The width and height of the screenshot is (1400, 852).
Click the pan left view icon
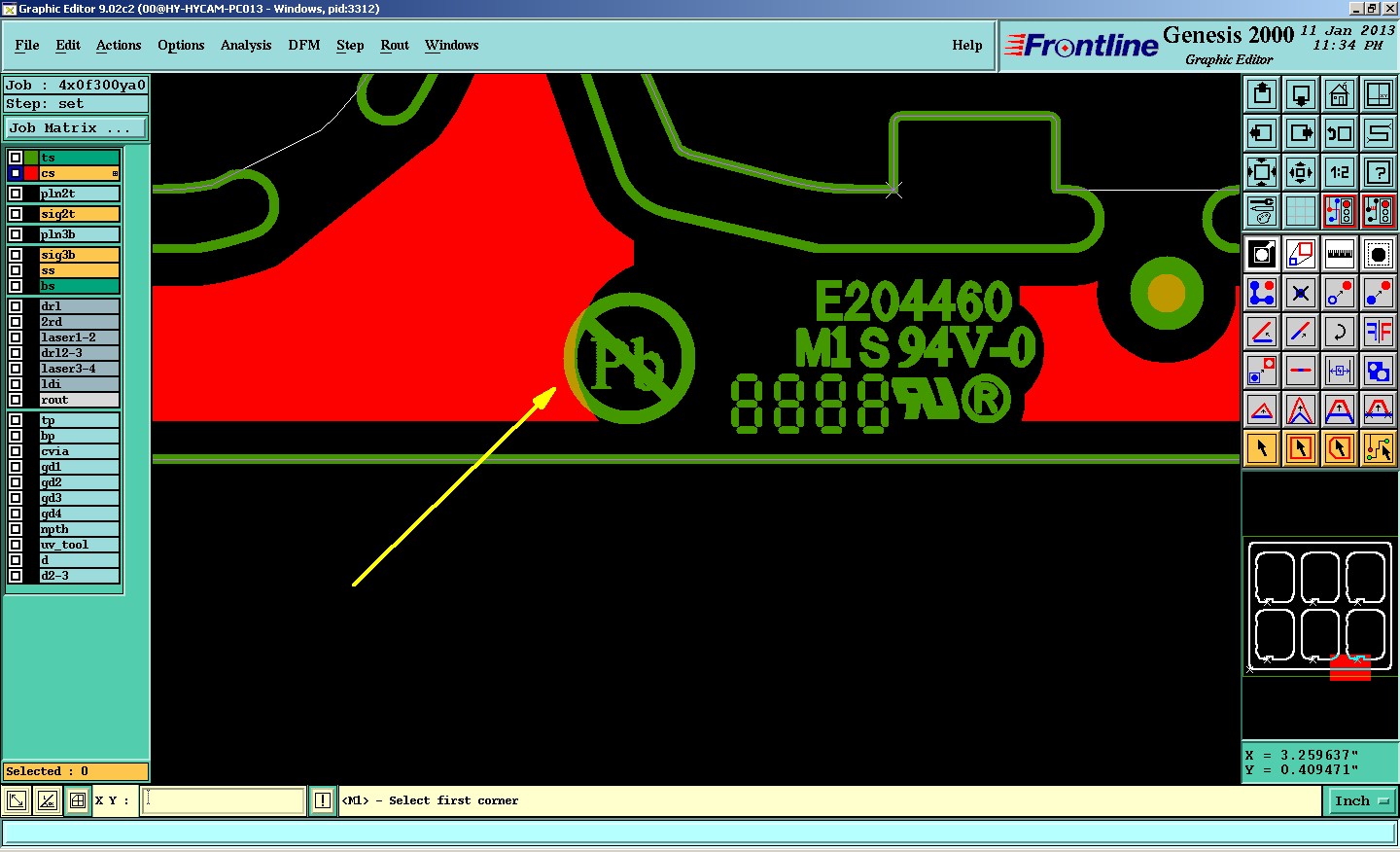(x=1262, y=133)
